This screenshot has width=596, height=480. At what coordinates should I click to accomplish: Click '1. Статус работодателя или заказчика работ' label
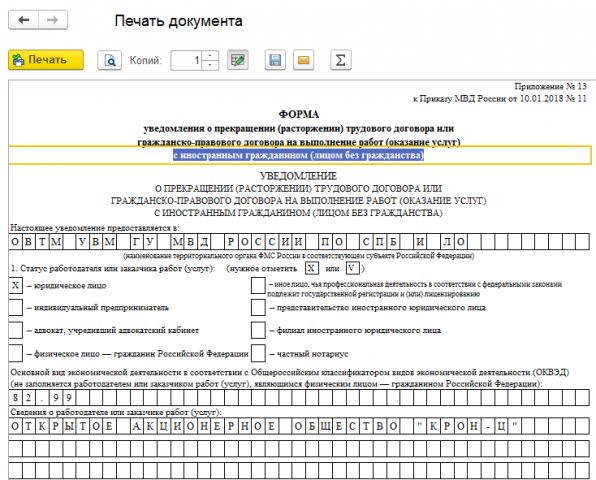[113, 269]
